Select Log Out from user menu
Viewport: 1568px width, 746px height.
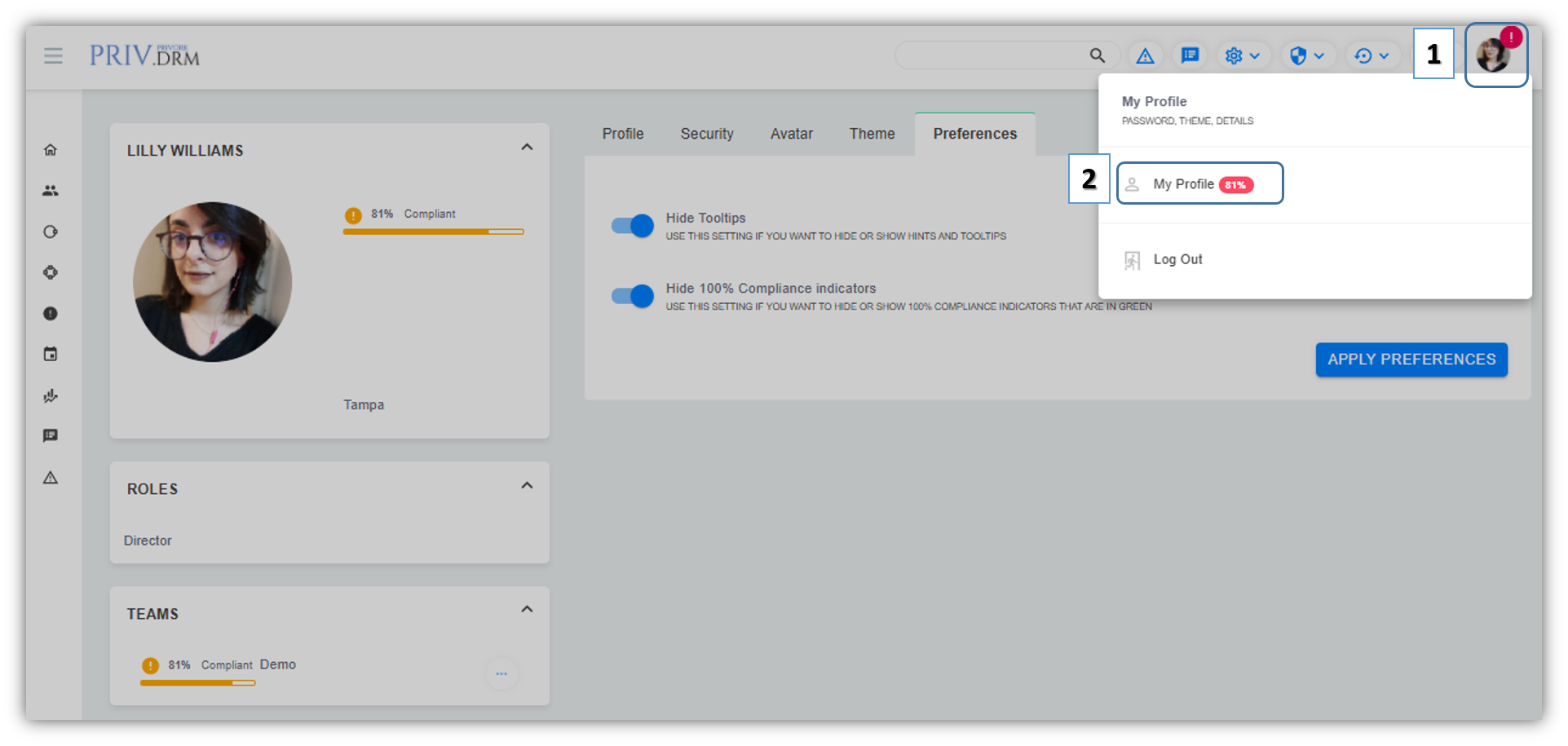[x=1177, y=259]
